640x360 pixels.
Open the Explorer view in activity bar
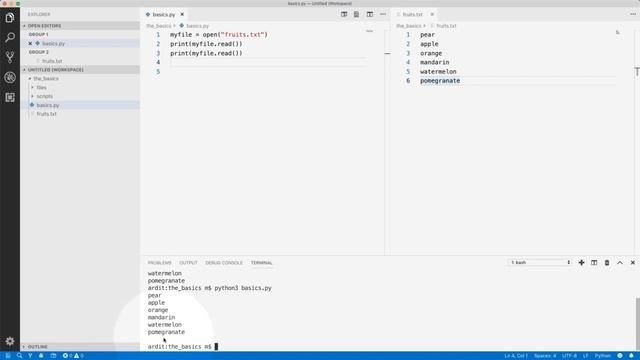click(x=10, y=18)
